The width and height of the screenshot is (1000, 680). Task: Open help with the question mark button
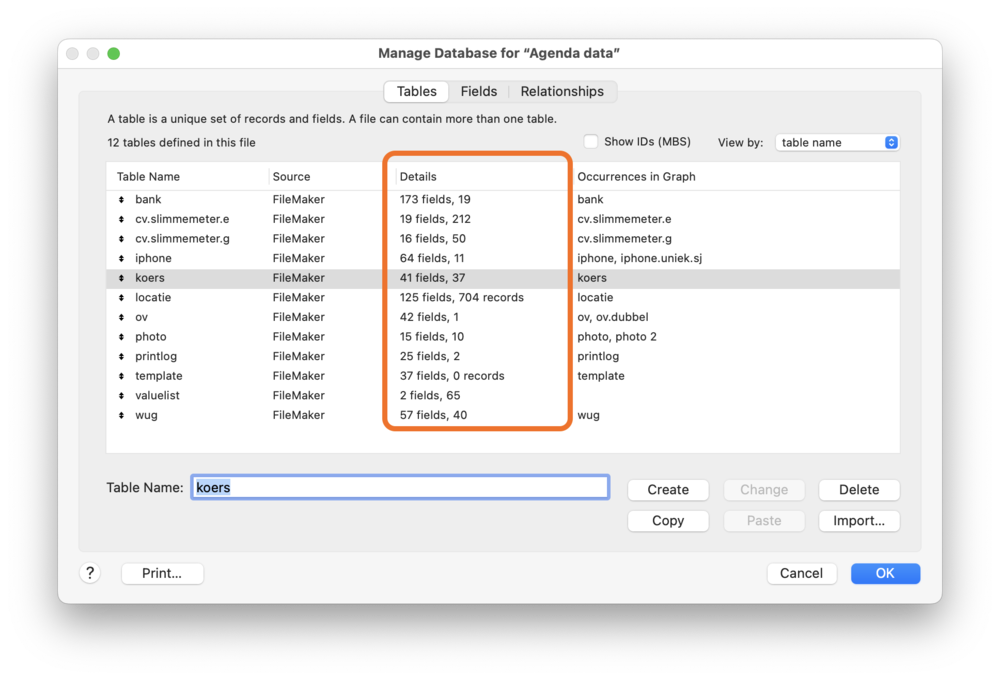pos(90,573)
